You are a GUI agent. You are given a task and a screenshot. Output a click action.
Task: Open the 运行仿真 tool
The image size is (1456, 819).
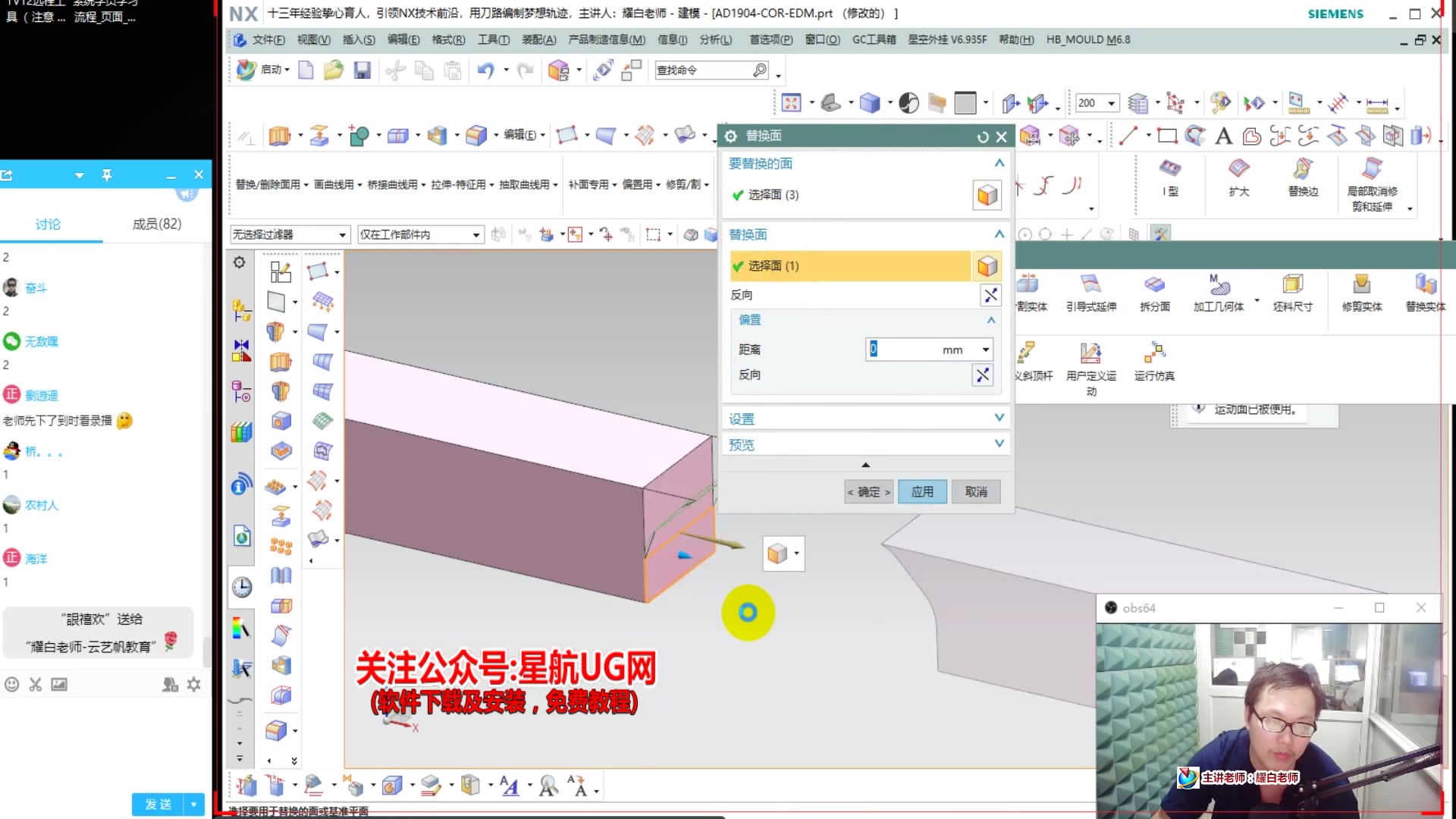click(1154, 353)
